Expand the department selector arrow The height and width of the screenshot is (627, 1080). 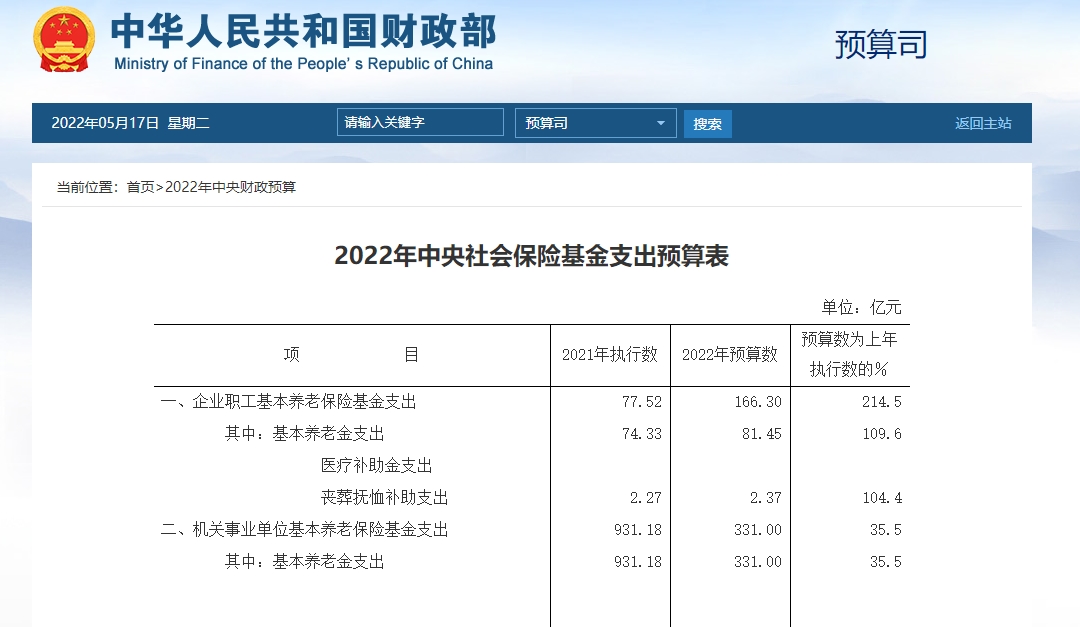[660, 122]
